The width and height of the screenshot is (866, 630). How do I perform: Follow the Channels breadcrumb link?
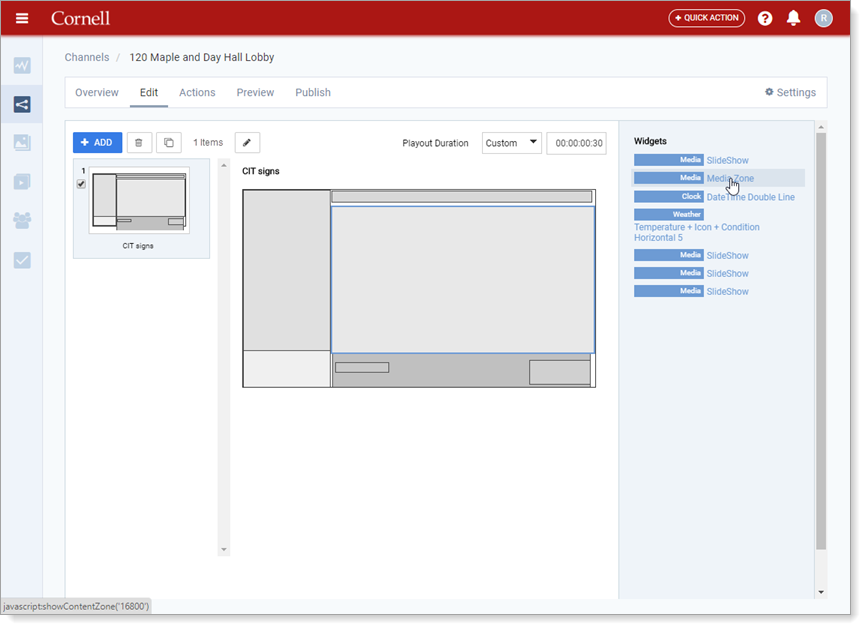(87, 57)
